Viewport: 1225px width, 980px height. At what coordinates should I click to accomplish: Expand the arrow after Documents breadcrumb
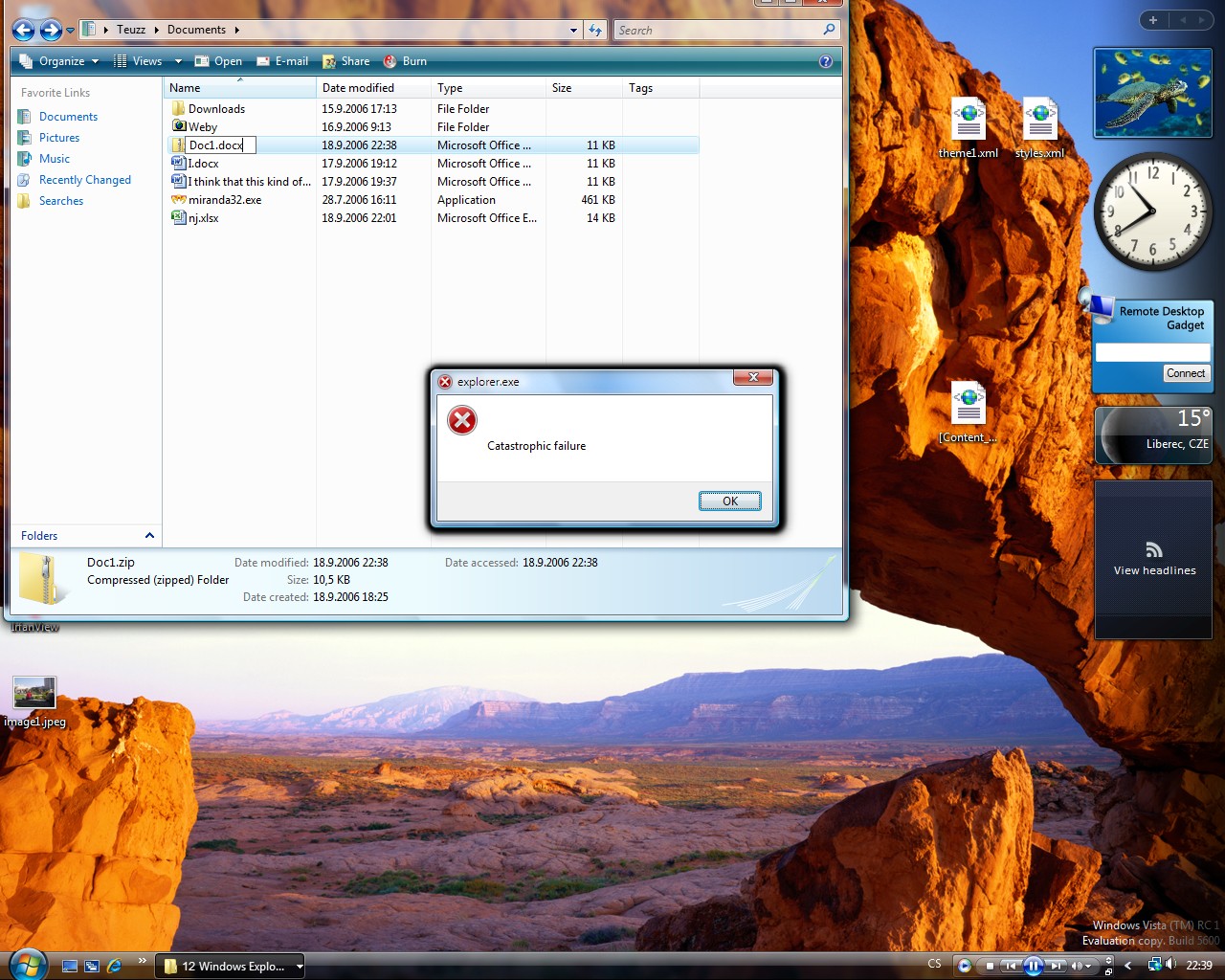(236, 30)
